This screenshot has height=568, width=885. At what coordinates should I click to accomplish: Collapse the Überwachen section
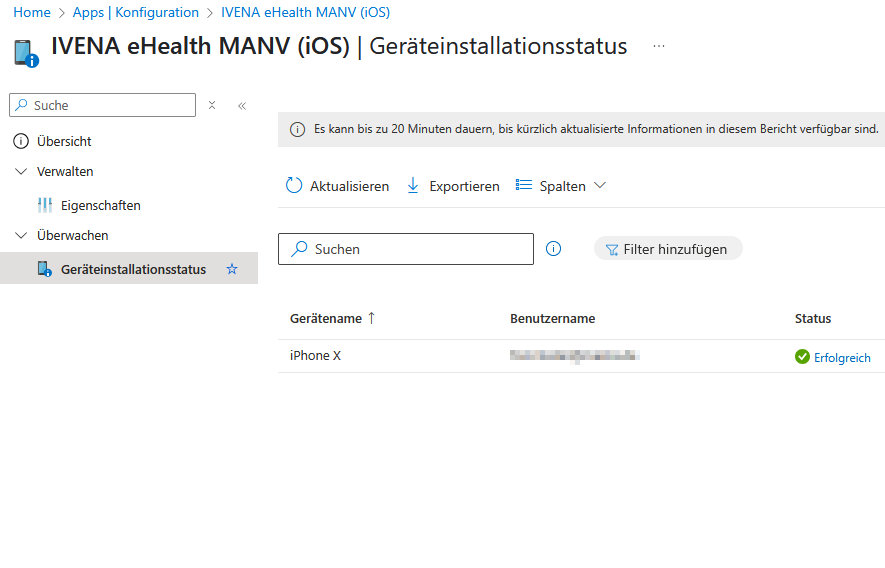tap(22, 236)
